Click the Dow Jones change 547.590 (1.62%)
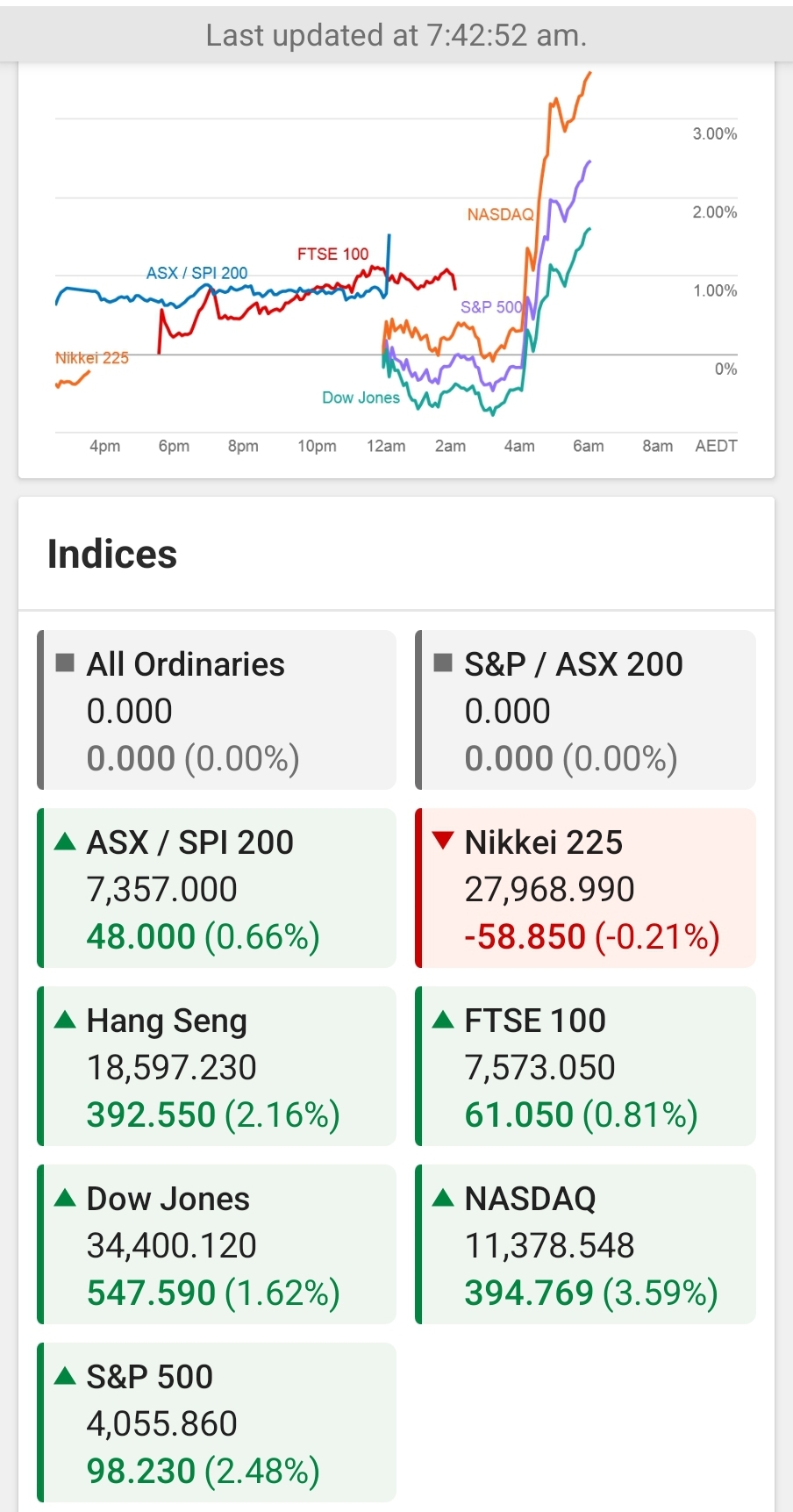793x1512 pixels. click(212, 1293)
